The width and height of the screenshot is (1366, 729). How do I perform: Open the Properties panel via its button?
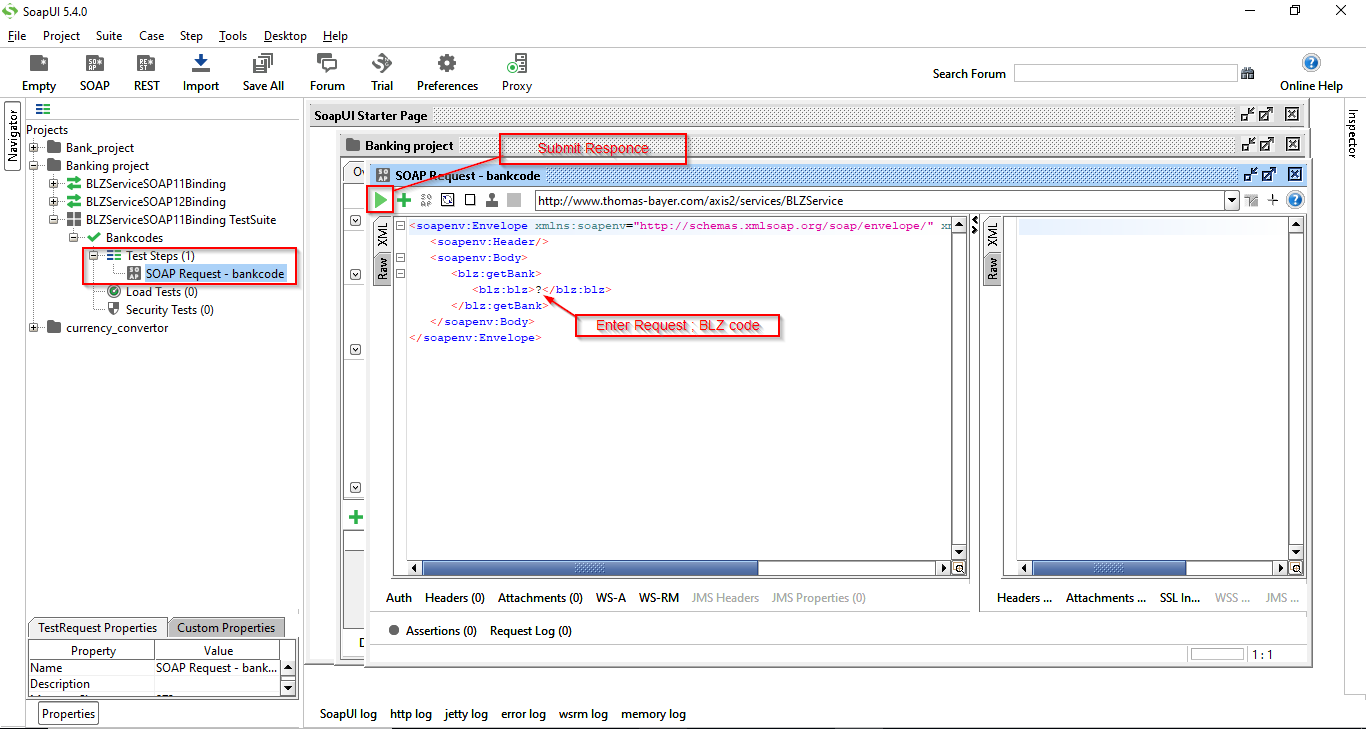click(67, 713)
